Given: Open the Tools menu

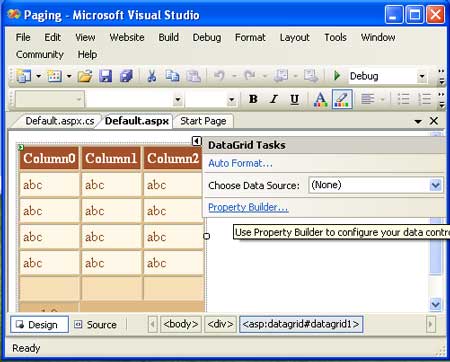Looking at the screenshot, I should pos(336,37).
